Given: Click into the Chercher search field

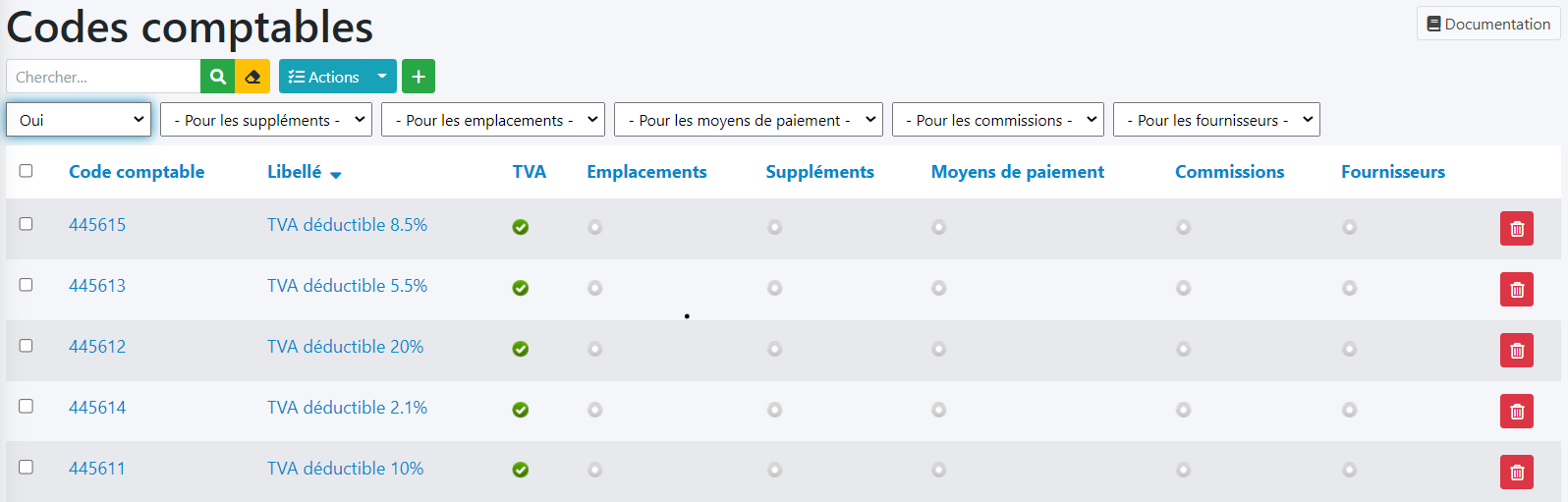Looking at the screenshot, I should [103, 77].
